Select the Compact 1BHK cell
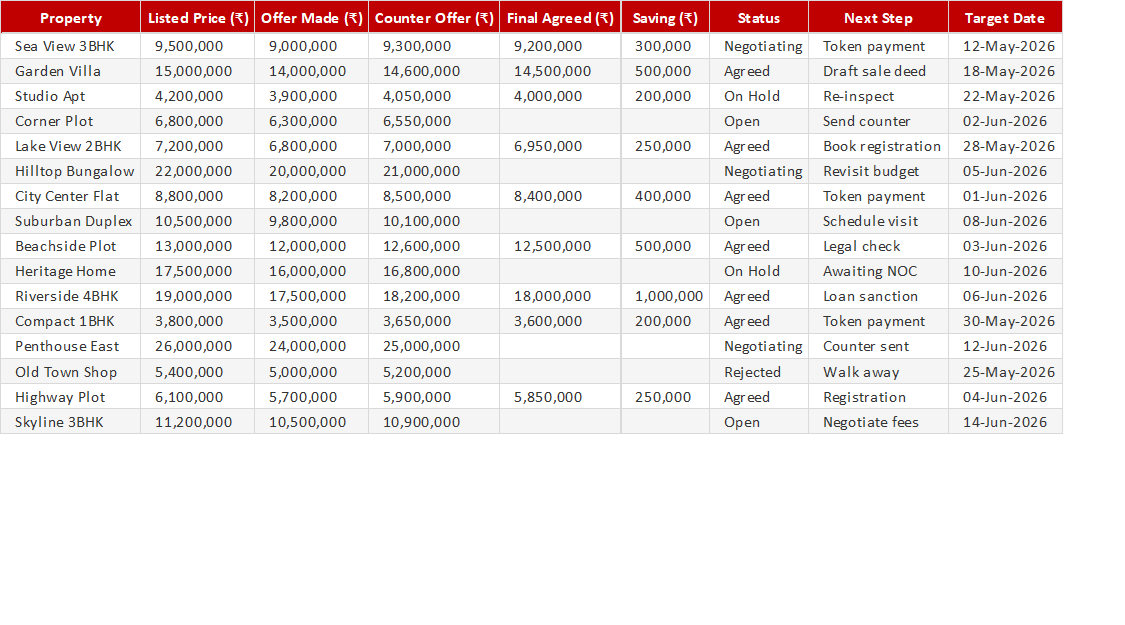This screenshot has width=1125, height=625. [x=70, y=321]
